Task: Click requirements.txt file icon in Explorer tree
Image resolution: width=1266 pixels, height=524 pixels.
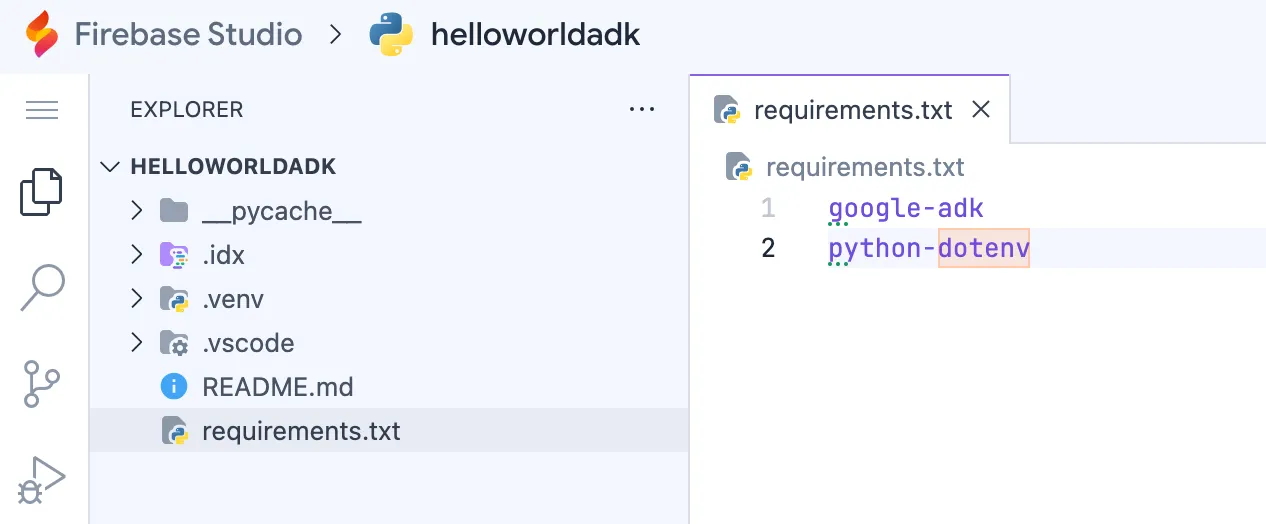Action: tap(175, 431)
